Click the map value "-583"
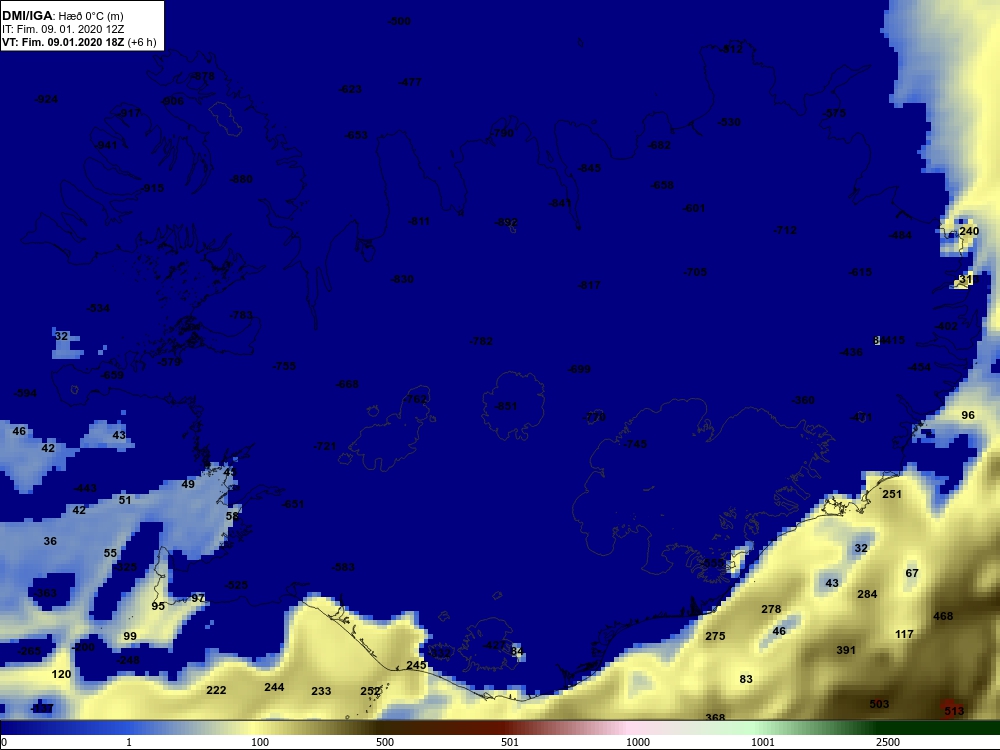The width and height of the screenshot is (1000, 750). 343,567
